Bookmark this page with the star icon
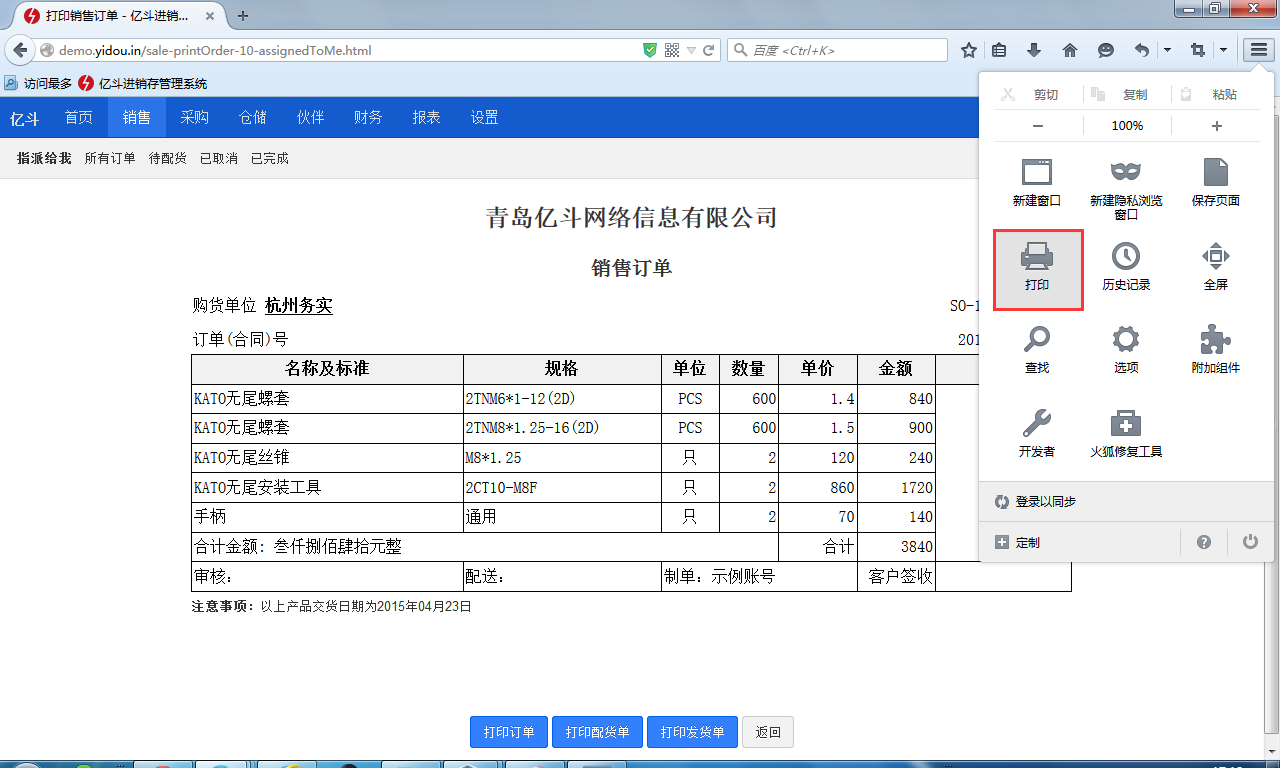This screenshot has height=768, width=1280. [968, 50]
